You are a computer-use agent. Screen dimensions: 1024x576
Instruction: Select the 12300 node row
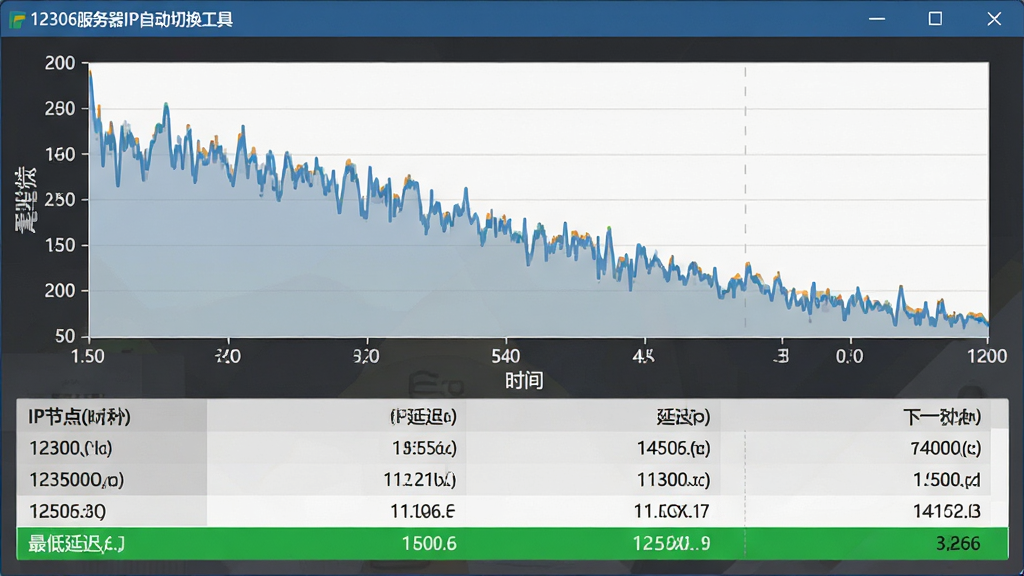(512, 448)
